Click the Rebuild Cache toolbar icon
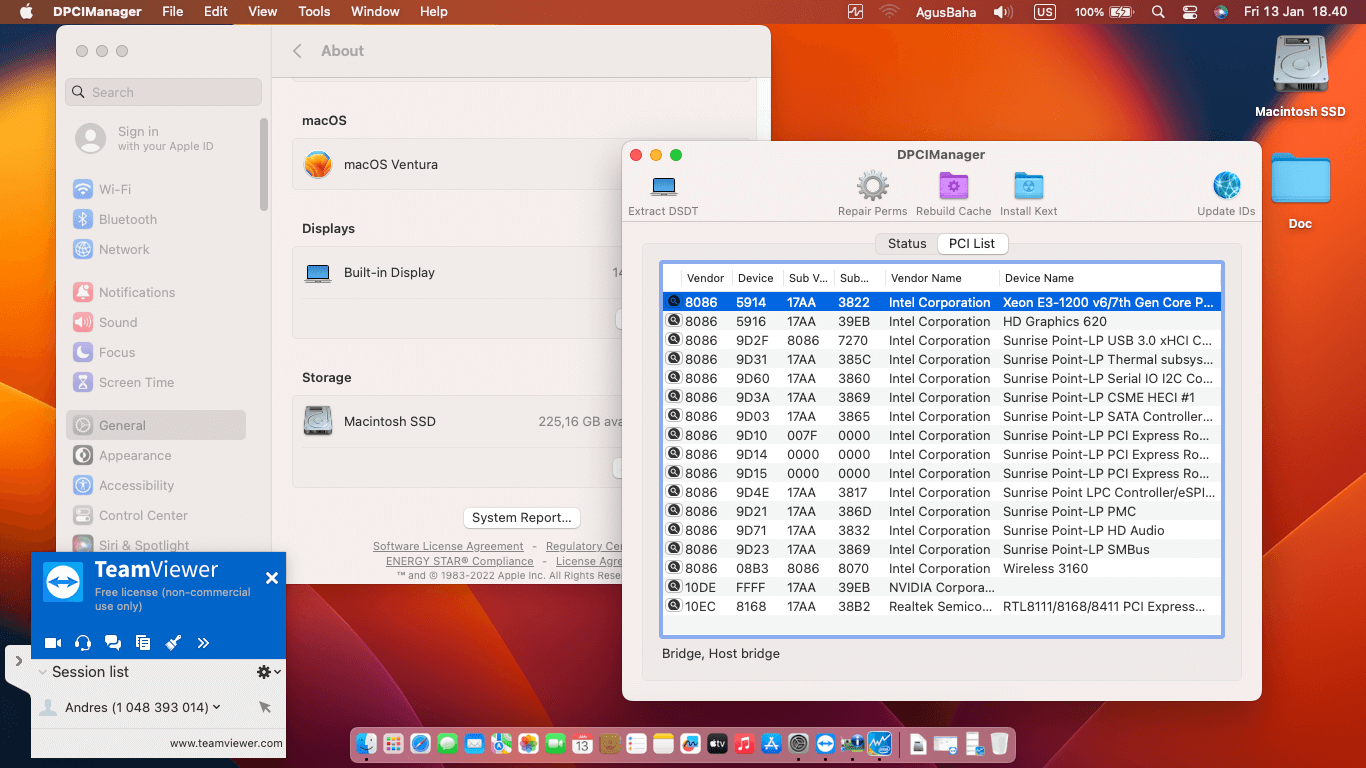The width and height of the screenshot is (1366, 768). click(x=953, y=186)
